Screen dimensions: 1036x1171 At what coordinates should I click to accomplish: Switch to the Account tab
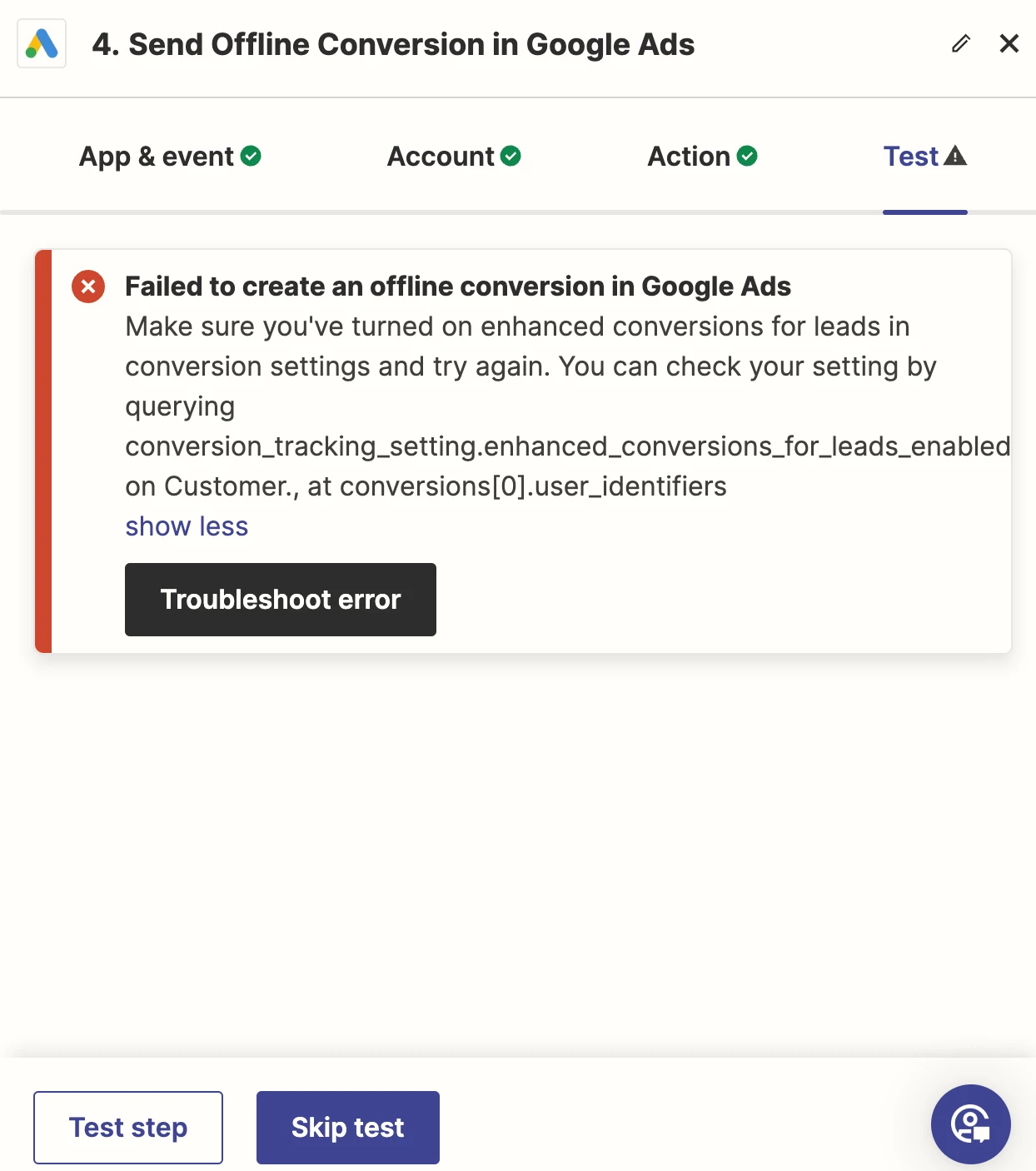(441, 157)
